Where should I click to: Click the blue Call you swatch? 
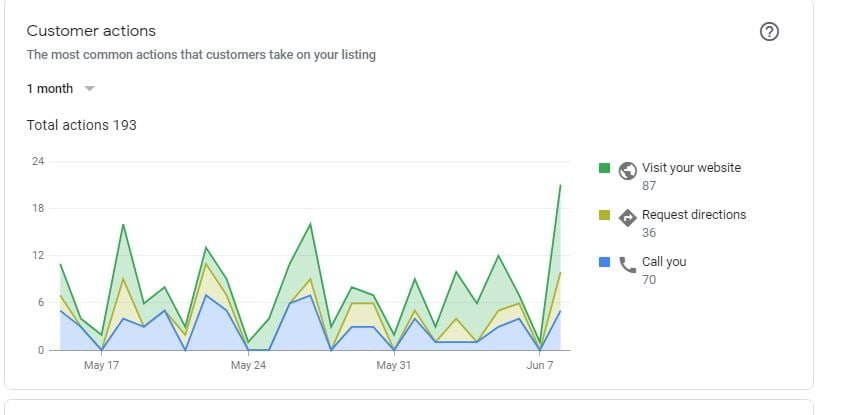[x=604, y=262]
